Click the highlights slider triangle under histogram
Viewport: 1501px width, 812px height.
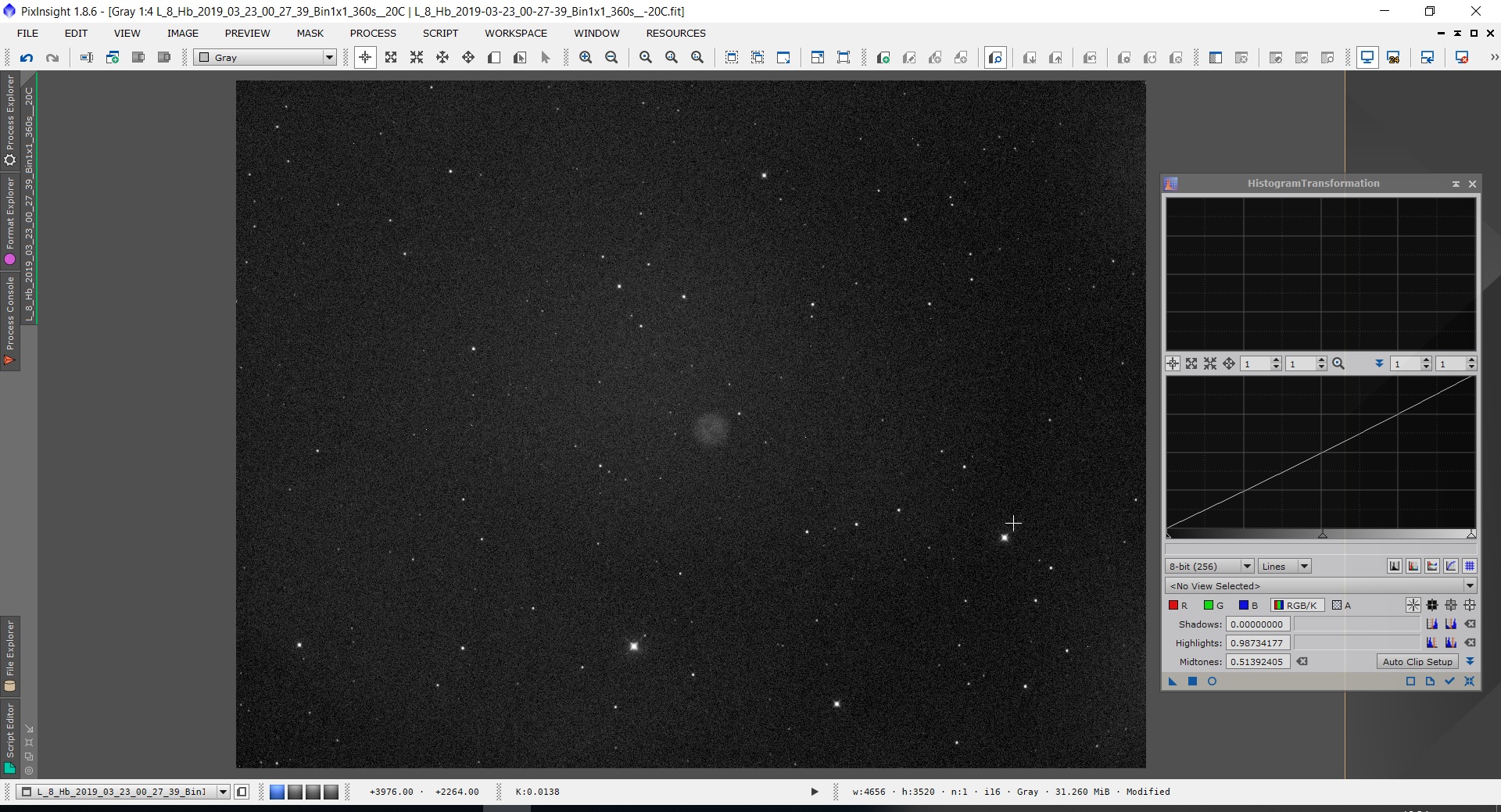click(1471, 535)
